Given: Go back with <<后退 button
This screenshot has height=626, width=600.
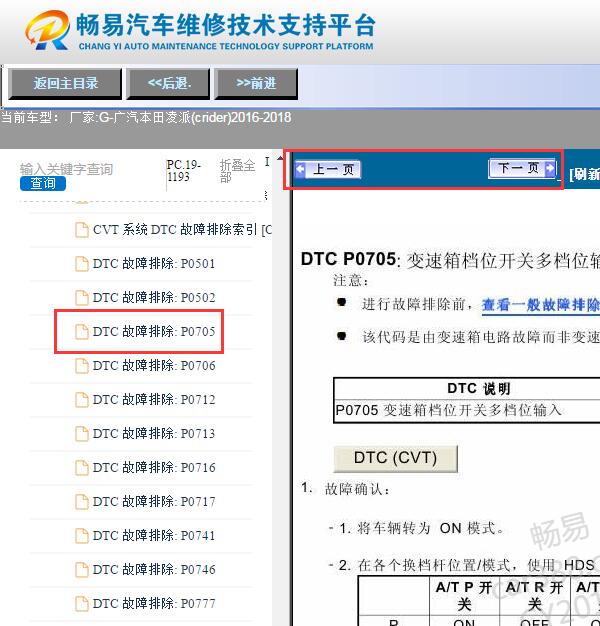Looking at the screenshot, I should click(x=168, y=83).
